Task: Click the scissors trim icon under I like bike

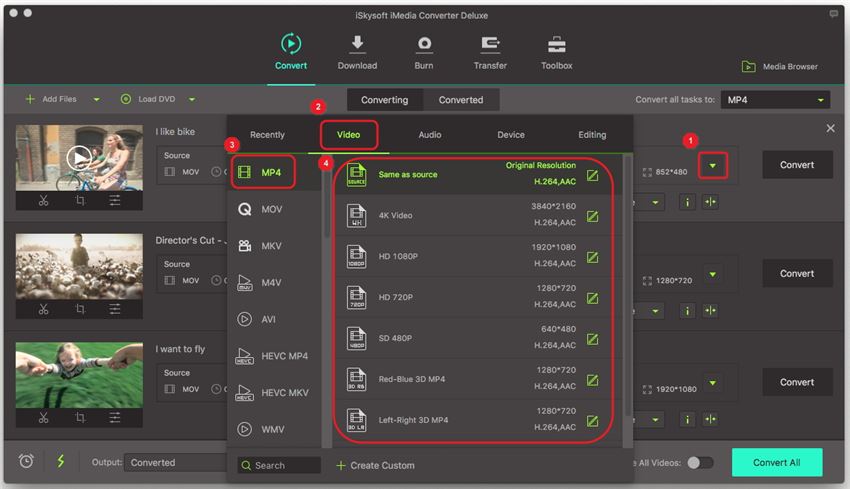Action: (44, 200)
